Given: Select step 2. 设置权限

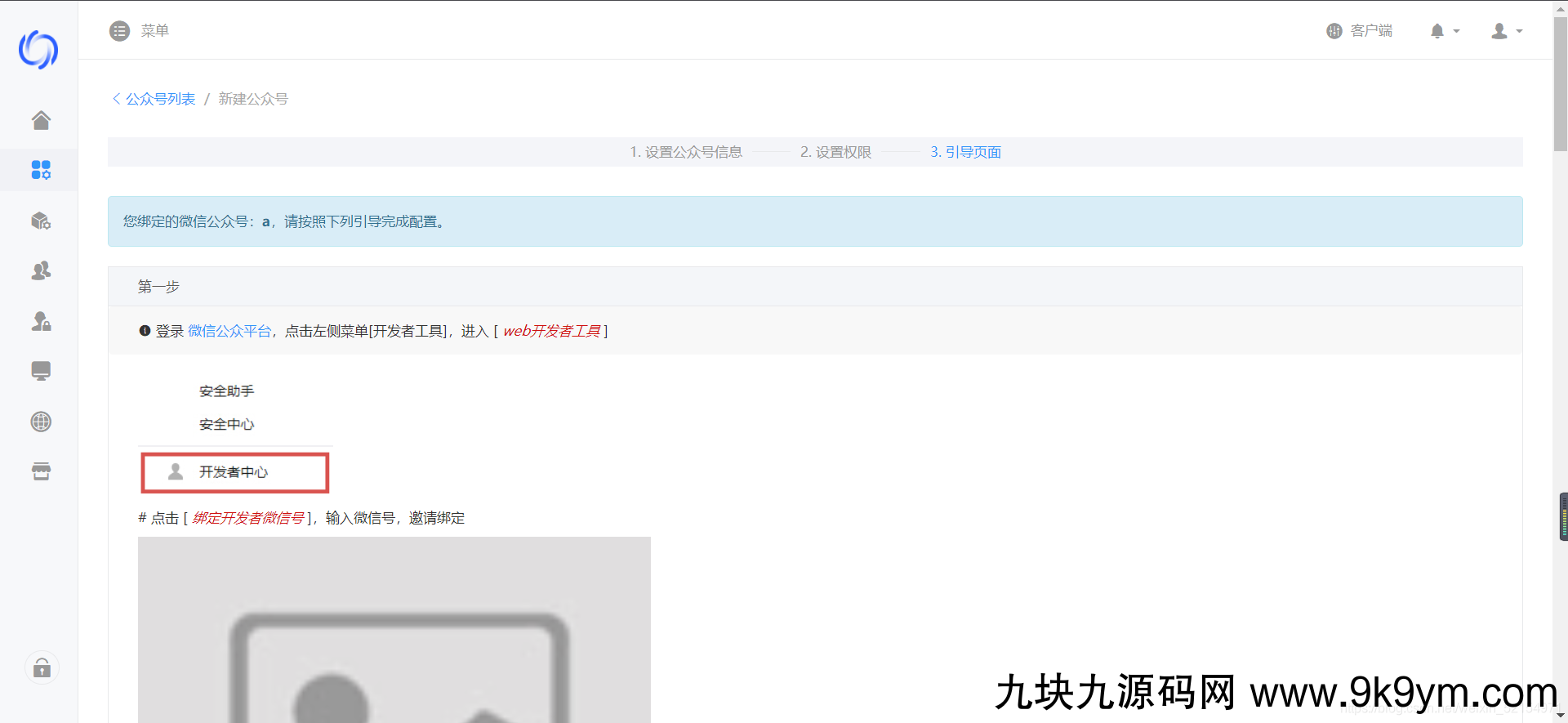Looking at the screenshot, I should (x=835, y=152).
